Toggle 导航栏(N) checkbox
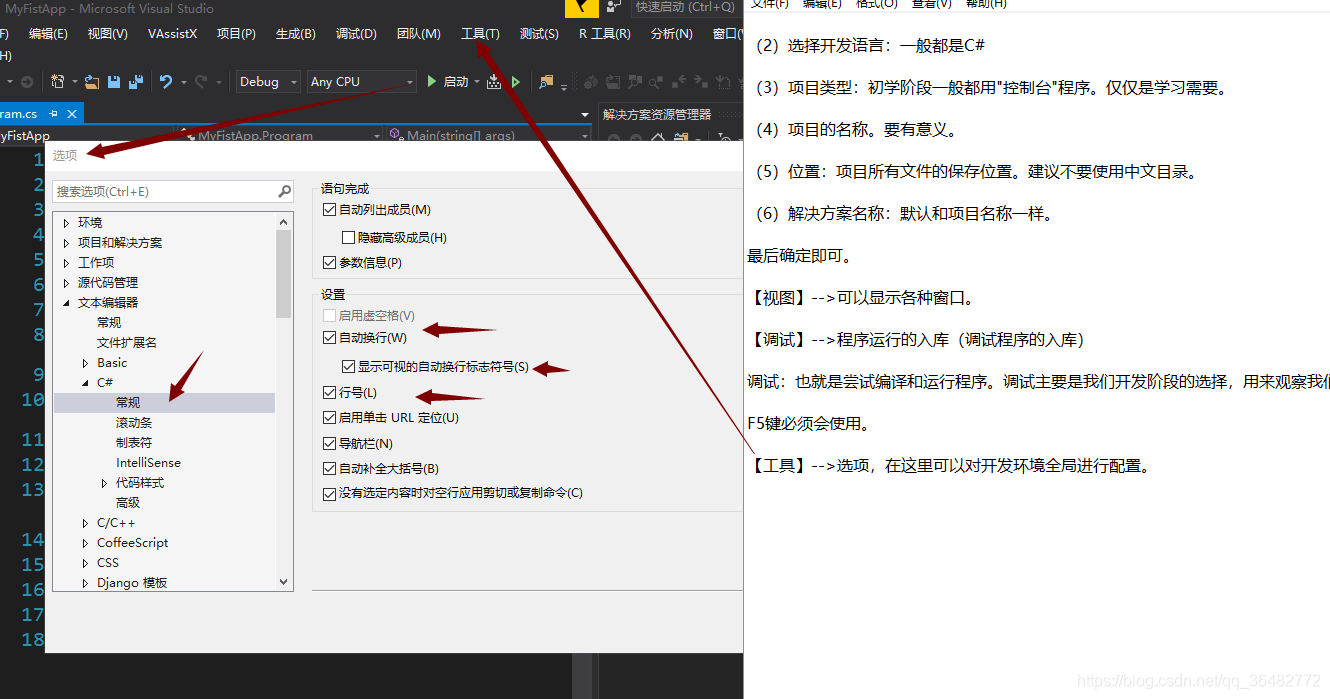Viewport: 1330px width, 699px height. 330,444
